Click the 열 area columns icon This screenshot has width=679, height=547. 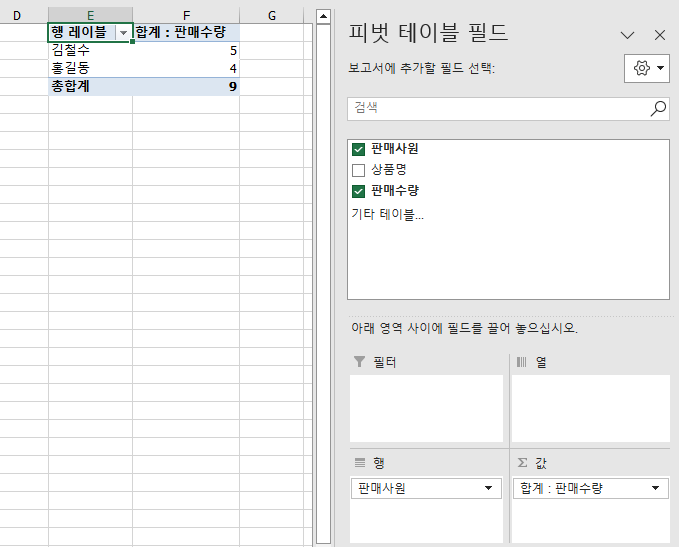point(522,362)
